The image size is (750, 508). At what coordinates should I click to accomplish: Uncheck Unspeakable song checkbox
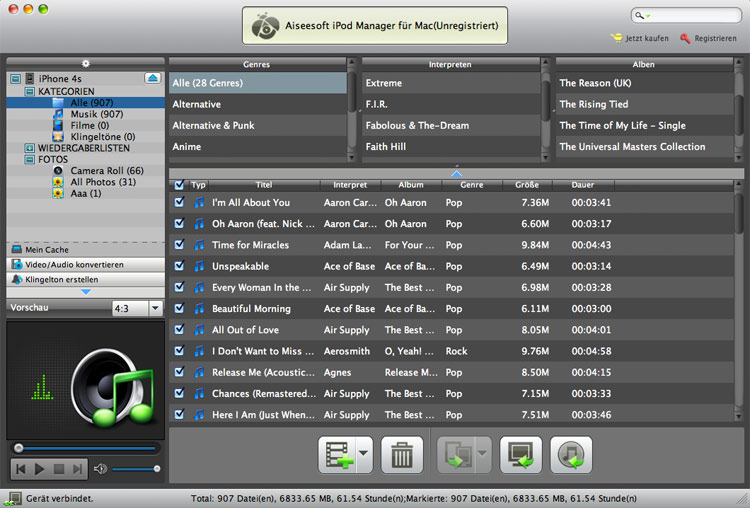click(x=179, y=265)
